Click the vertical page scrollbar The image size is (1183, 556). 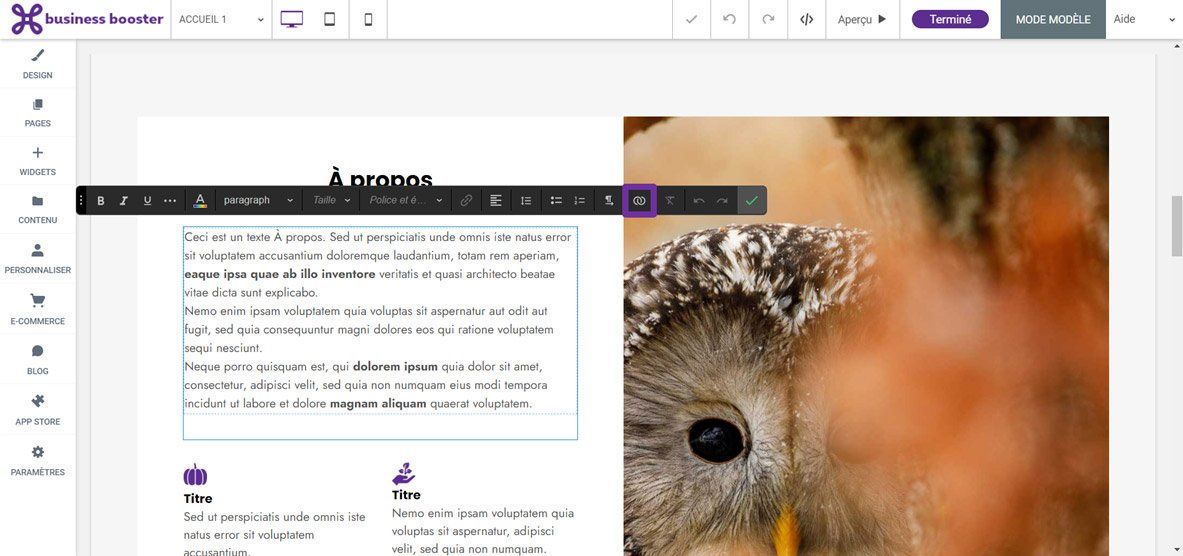[1176, 226]
